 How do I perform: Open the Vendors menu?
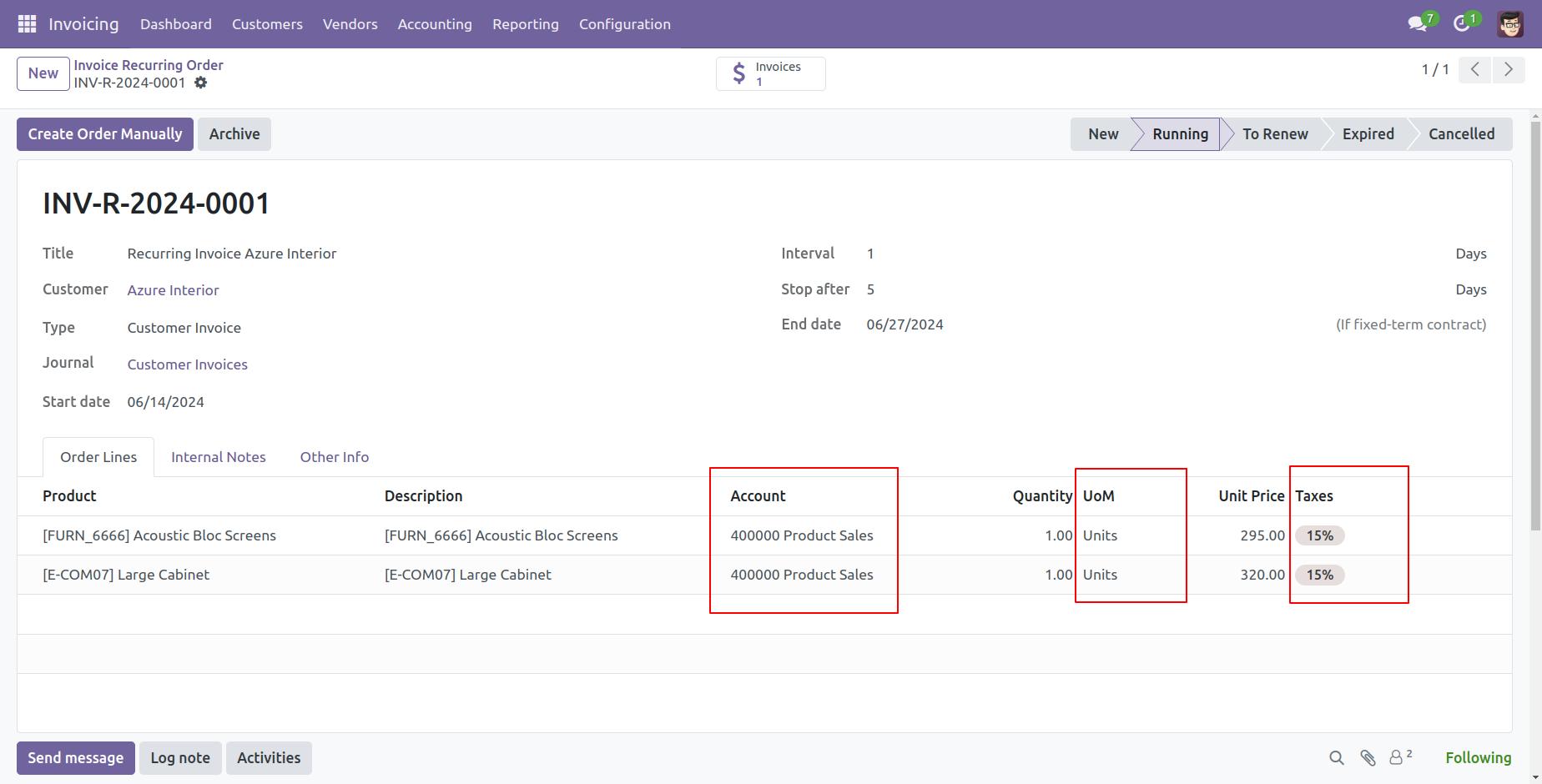click(x=350, y=24)
